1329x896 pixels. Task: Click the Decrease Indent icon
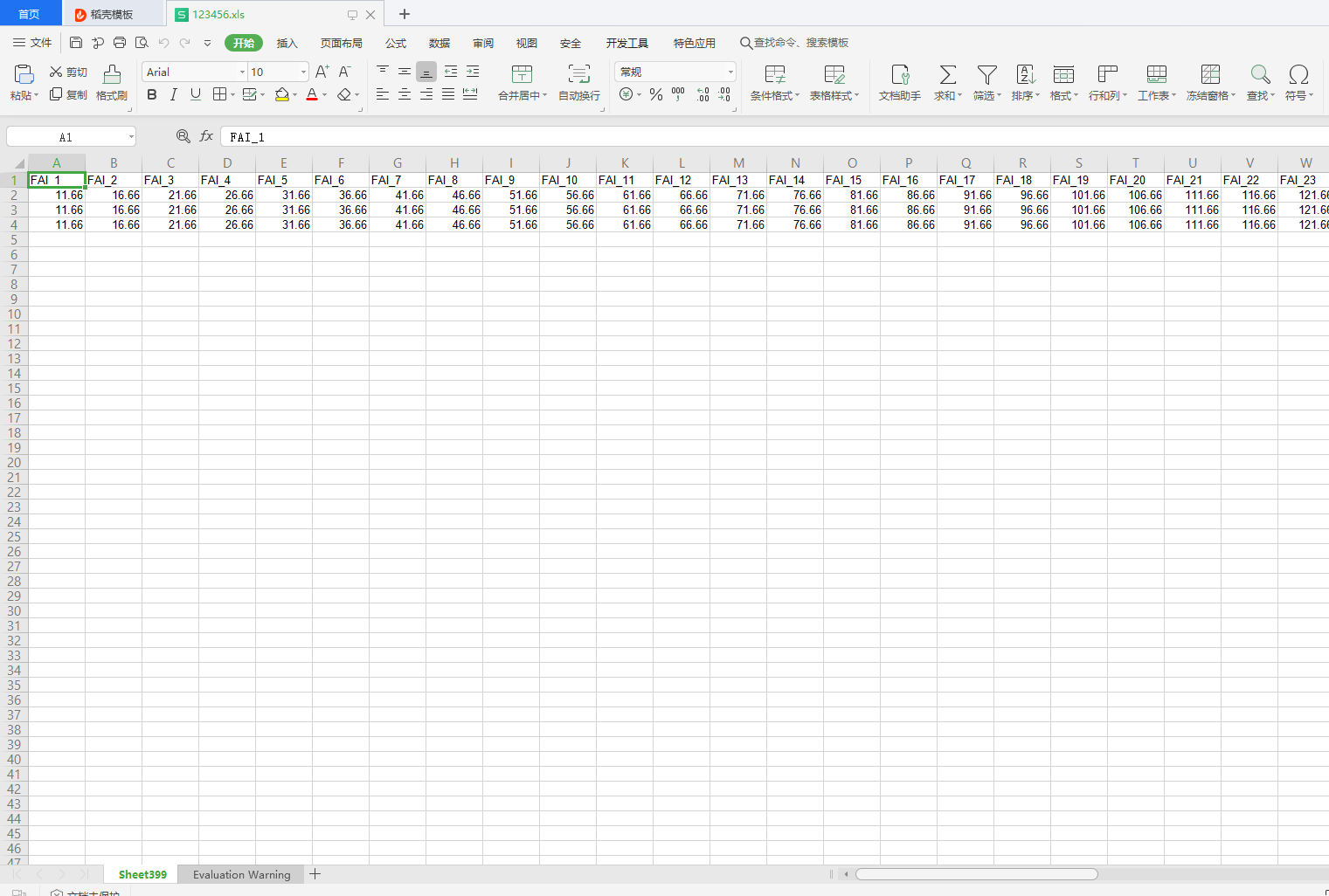(451, 71)
